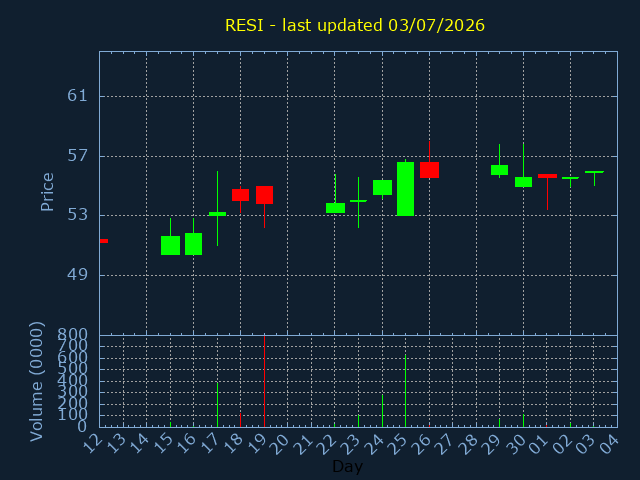Screen dimensions: 640x480
Task: Click the small red candlestick at day 12
Action: (104, 241)
